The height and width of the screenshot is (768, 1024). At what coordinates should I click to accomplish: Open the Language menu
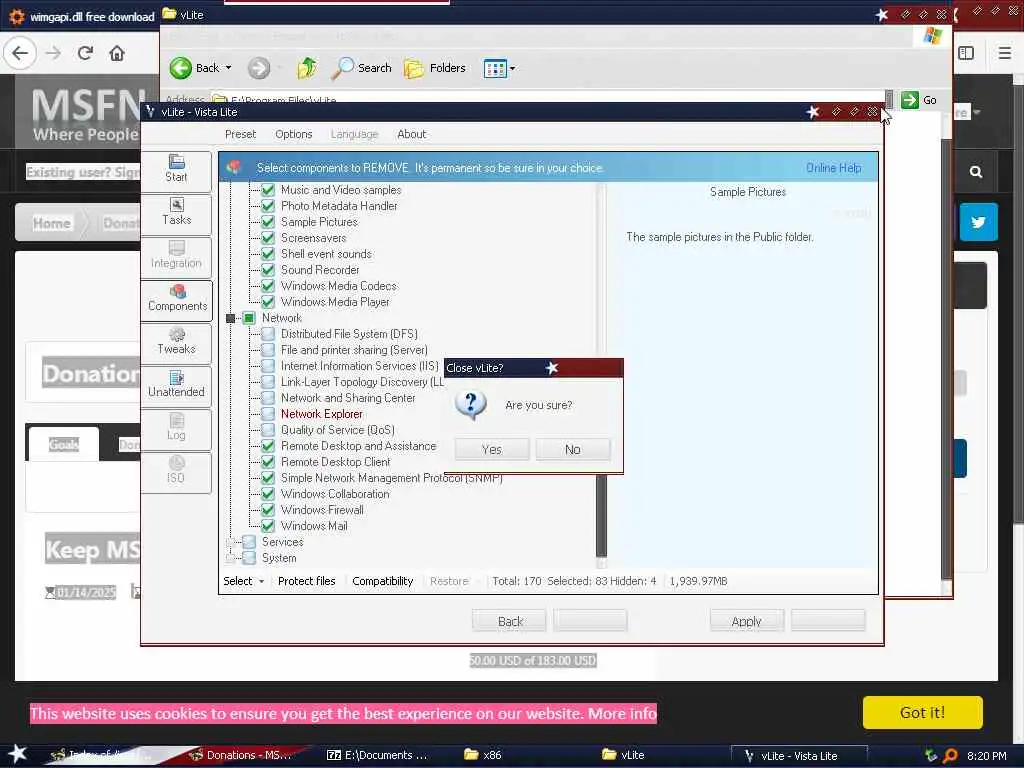click(354, 134)
